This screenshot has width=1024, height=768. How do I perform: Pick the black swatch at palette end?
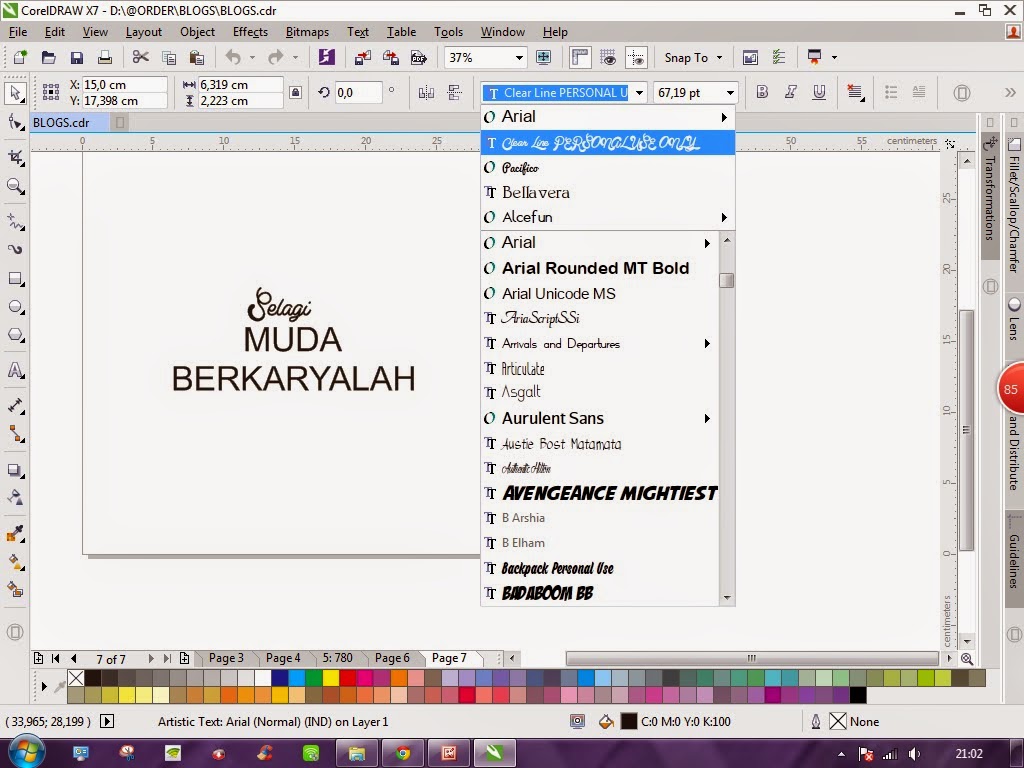(858, 695)
